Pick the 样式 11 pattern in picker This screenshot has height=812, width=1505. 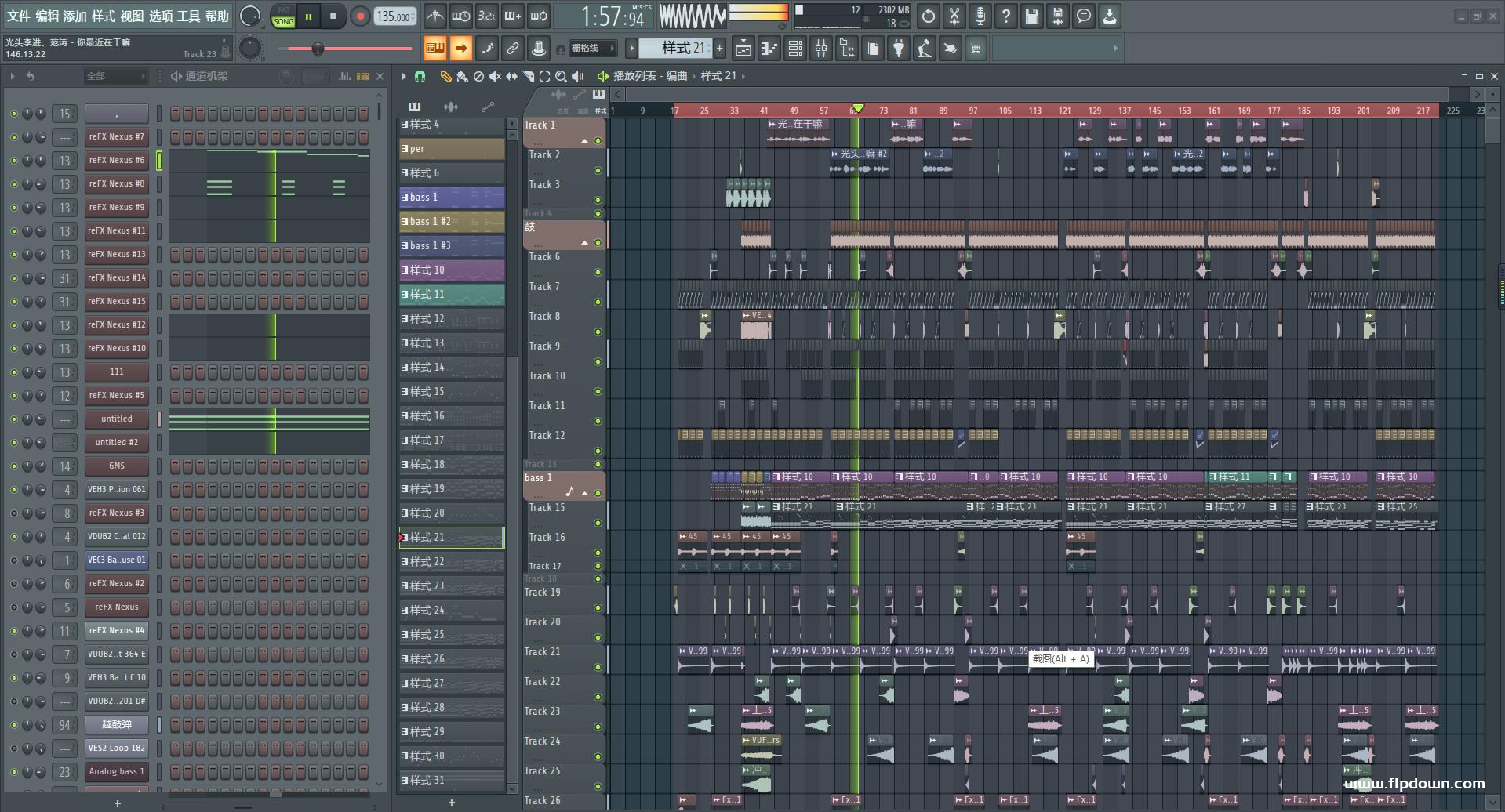tap(452, 295)
